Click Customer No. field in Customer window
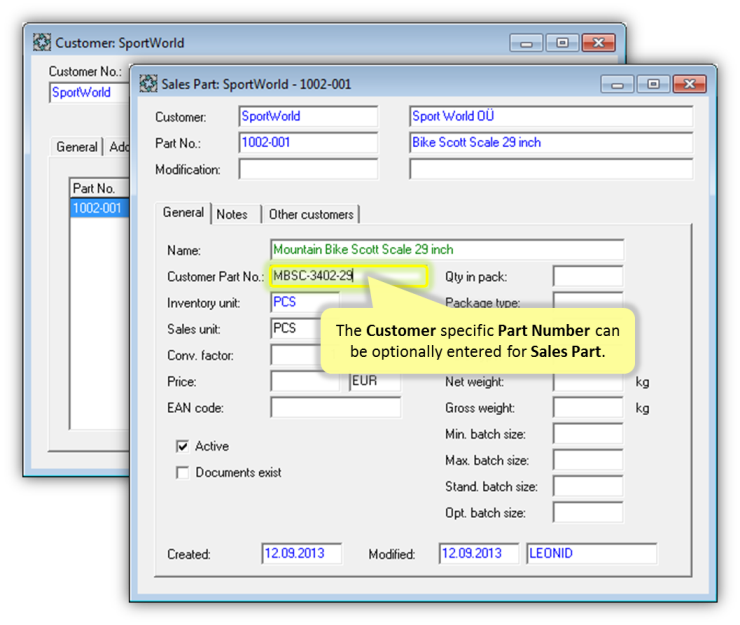The width and height of the screenshot is (740, 625). 89,92
